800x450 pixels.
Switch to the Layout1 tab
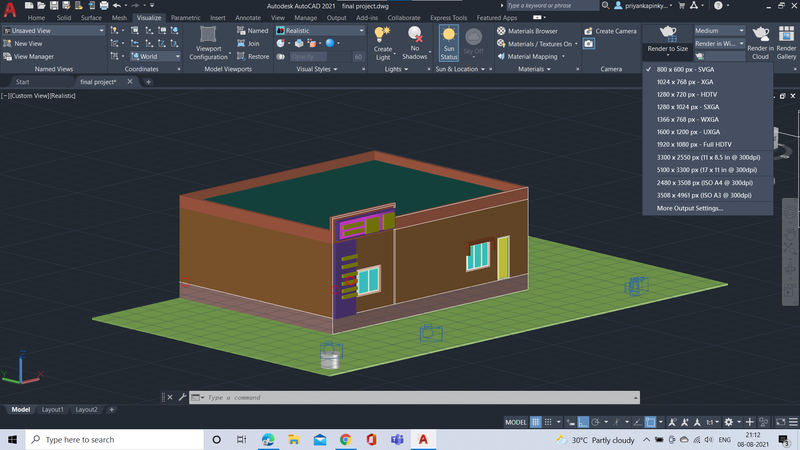coord(53,409)
